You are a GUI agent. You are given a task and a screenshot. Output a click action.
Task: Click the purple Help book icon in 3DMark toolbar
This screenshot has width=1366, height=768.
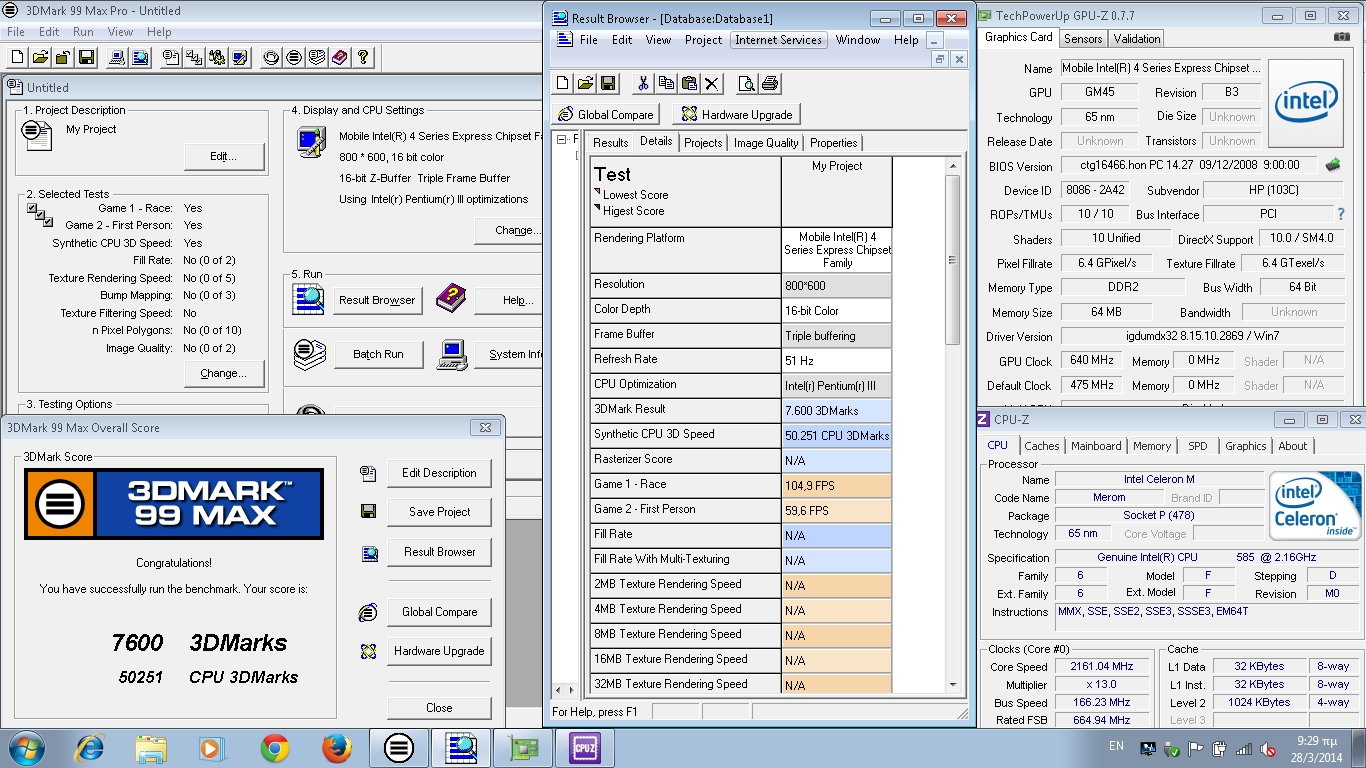click(x=340, y=57)
